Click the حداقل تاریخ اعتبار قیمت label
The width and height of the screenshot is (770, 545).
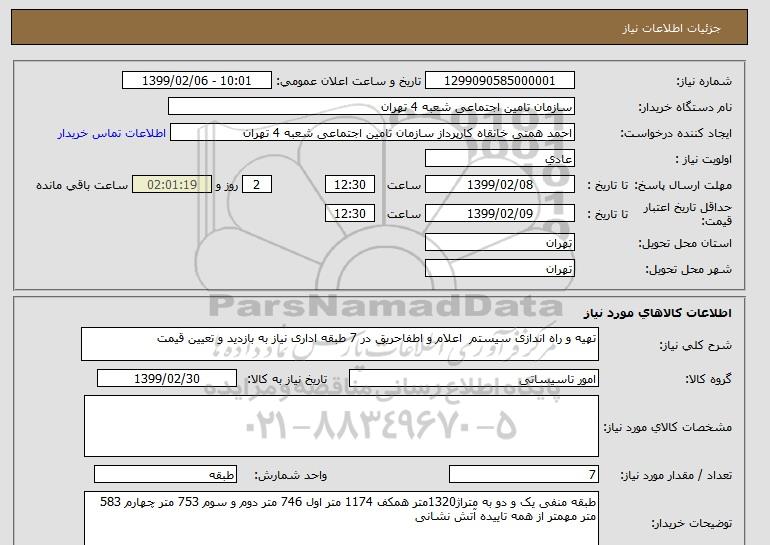click(688, 214)
